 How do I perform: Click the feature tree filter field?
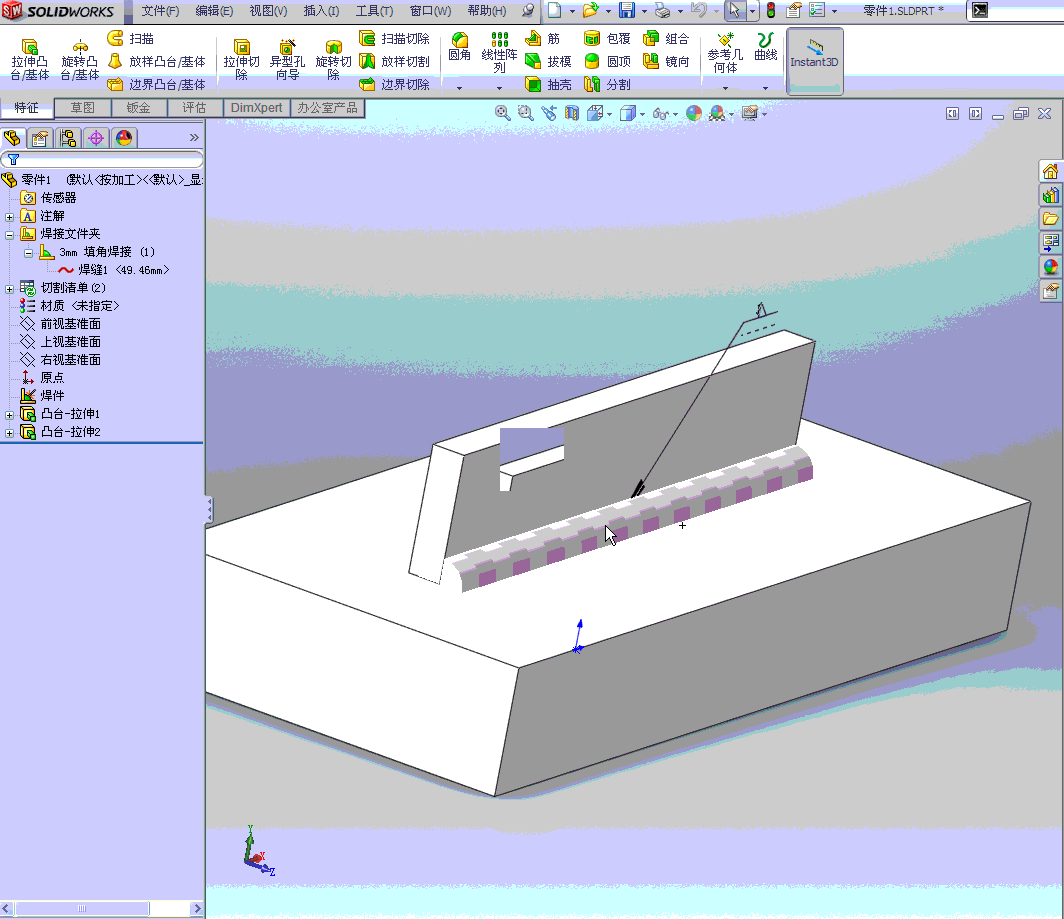point(102,160)
